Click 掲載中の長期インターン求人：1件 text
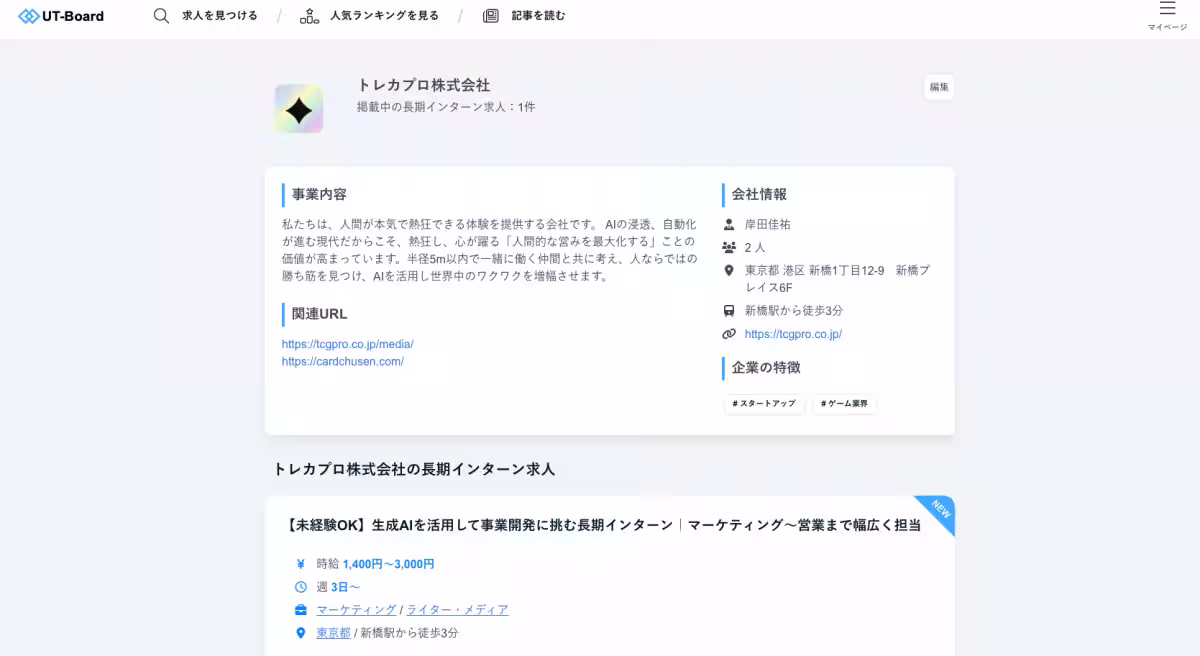 point(446,107)
